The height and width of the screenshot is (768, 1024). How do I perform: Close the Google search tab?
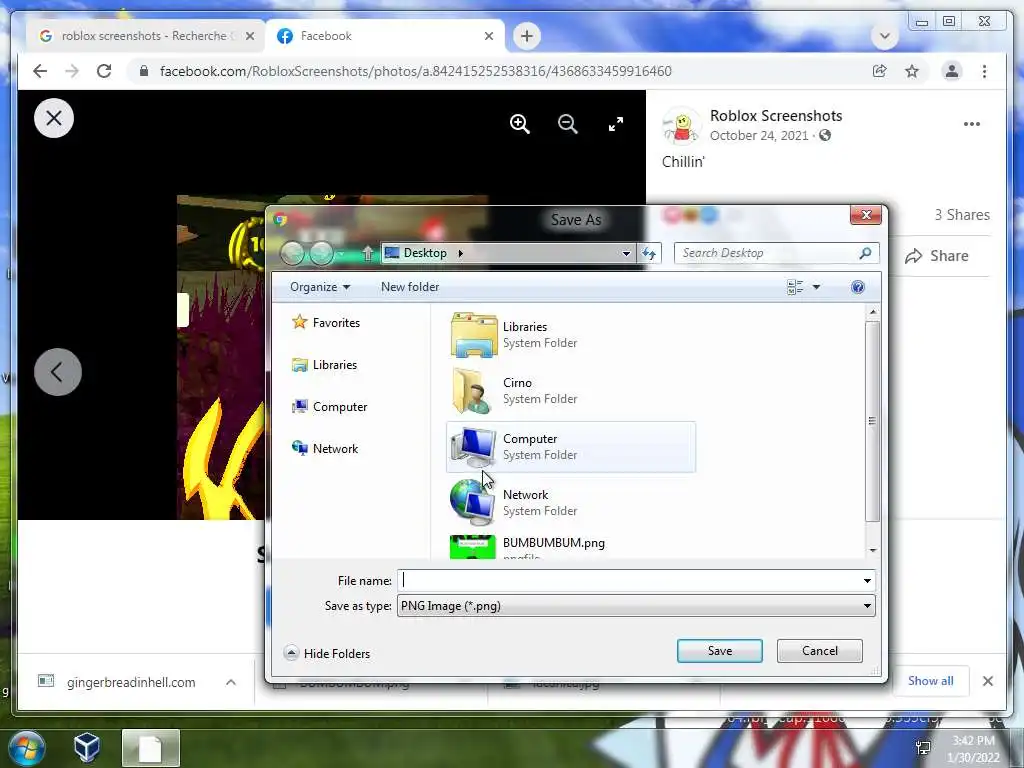(249, 36)
